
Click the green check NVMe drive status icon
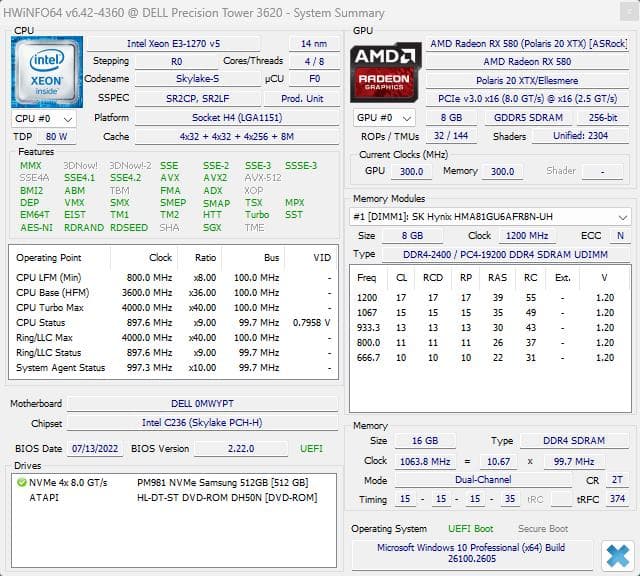click(21, 483)
